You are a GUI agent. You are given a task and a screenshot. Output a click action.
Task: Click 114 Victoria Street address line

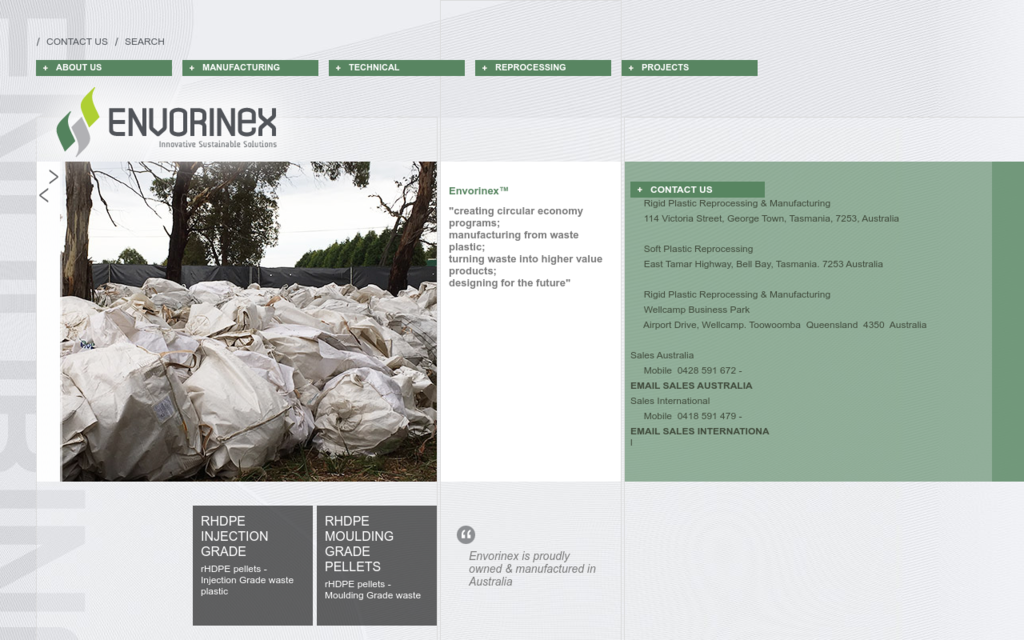[x=771, y=218]
